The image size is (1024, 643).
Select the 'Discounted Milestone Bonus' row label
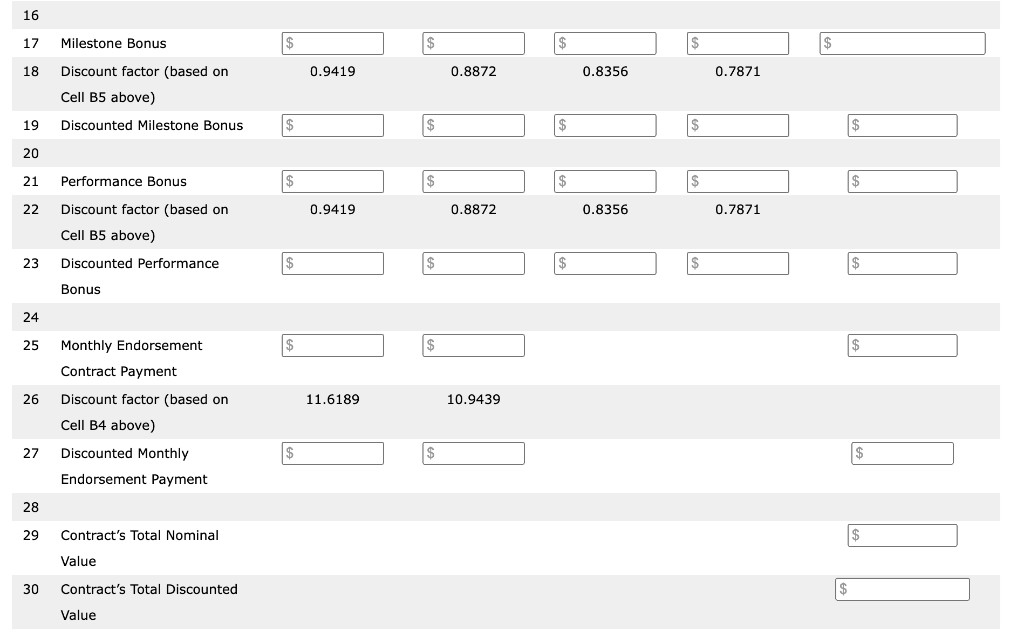tap(152, 125)
